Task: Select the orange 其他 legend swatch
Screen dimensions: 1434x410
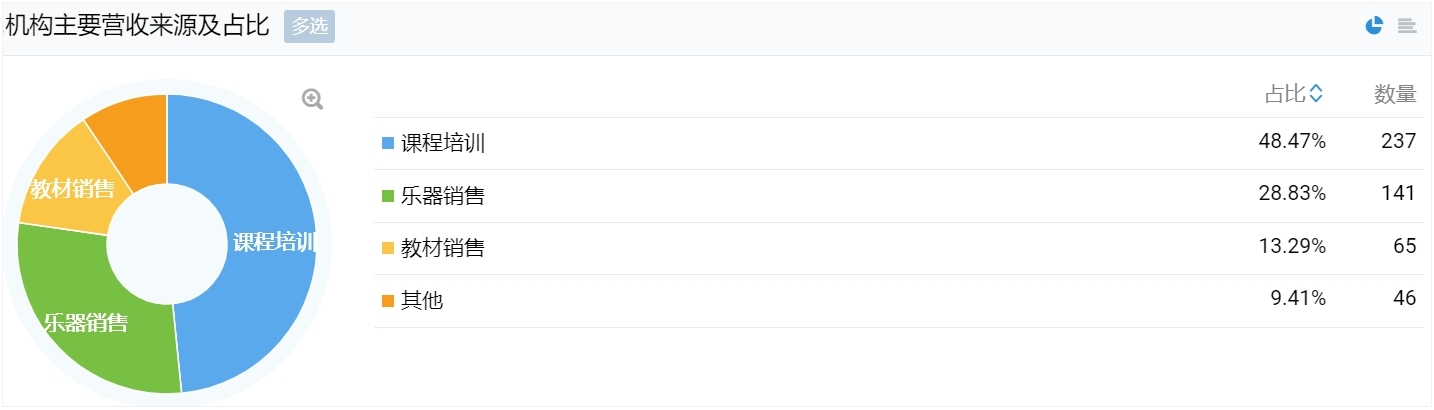Action: tap(388, 300)
